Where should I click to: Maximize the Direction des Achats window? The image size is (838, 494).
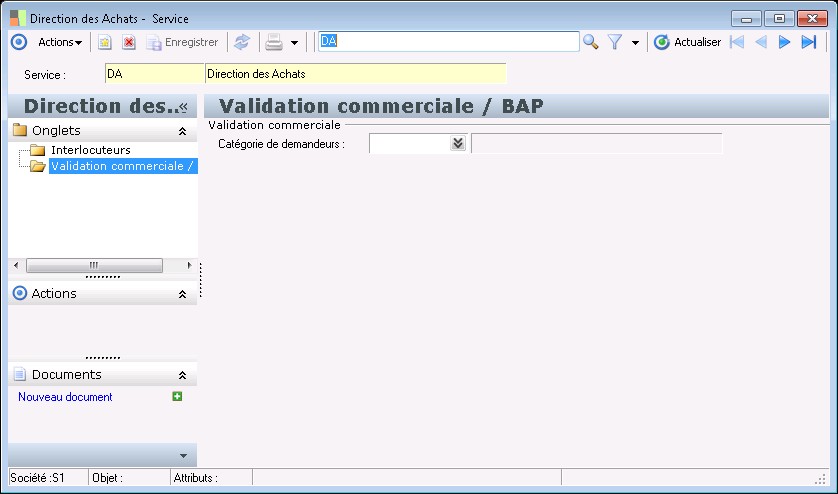779,19
